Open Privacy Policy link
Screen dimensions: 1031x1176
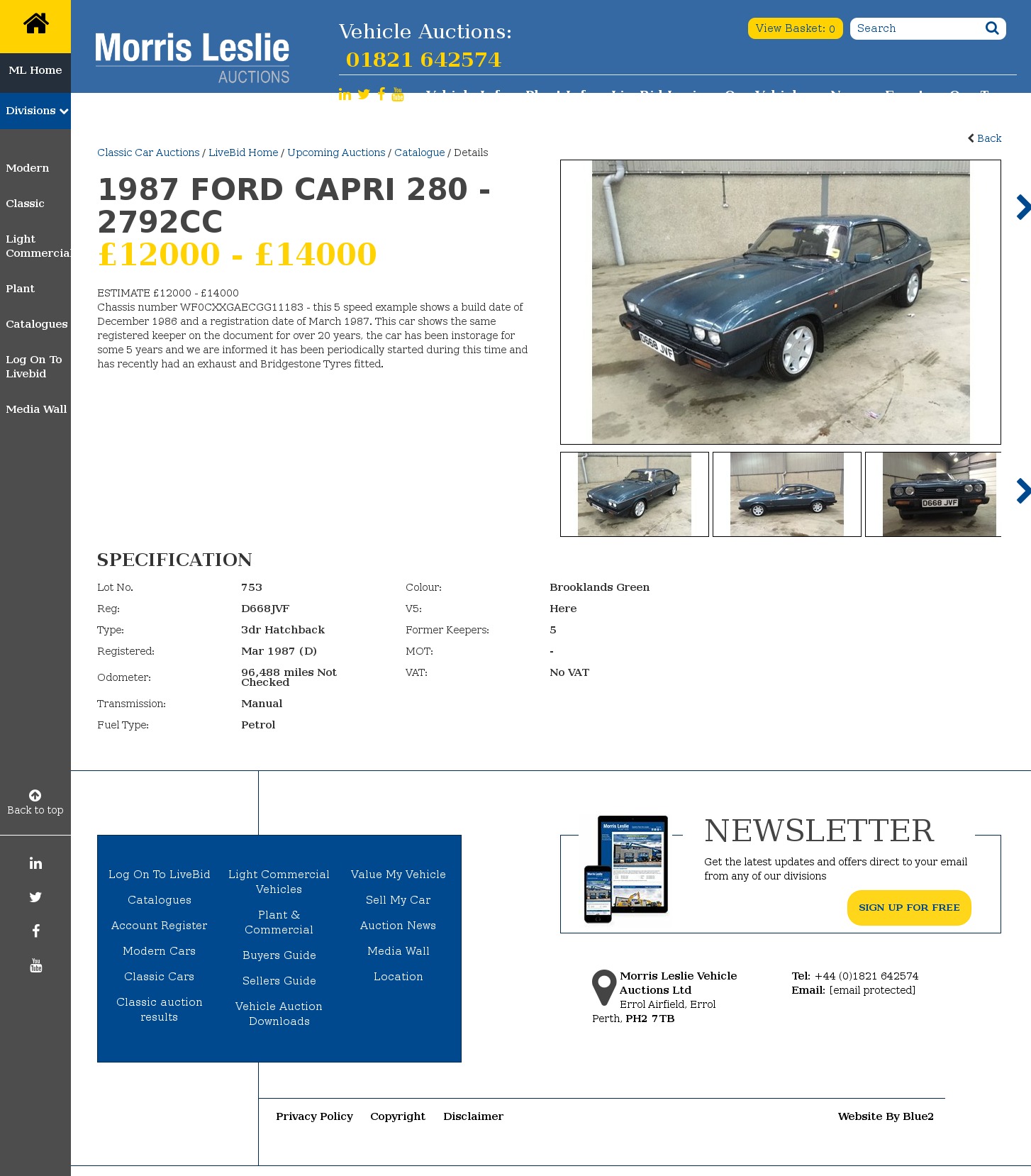pyautogui.click(x=314, y=1116)
